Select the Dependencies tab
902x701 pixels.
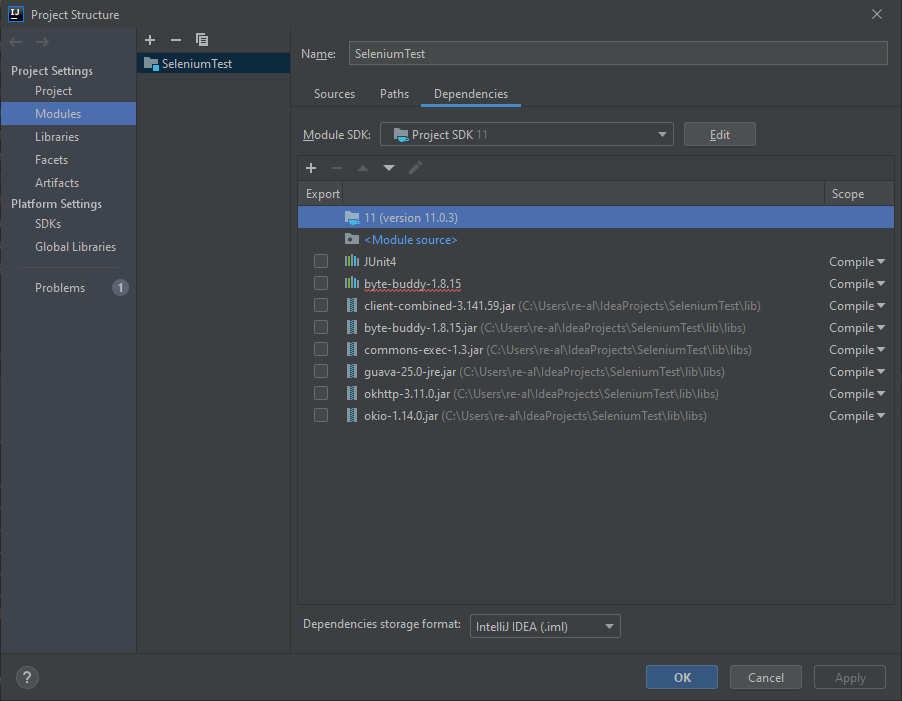point(471,94)
